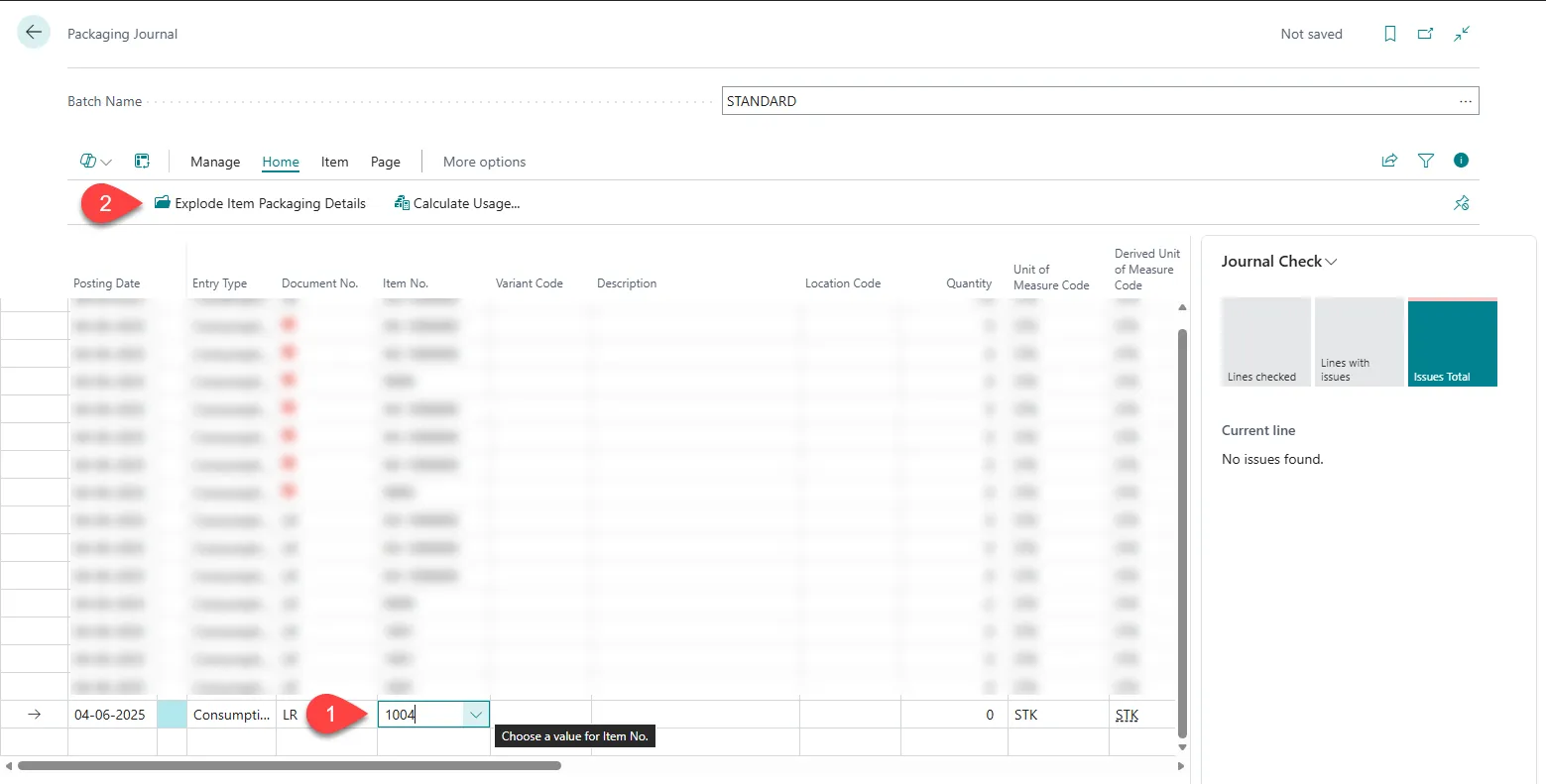The image size is (1546, 784).
Task: Bookmark this page with the bookmark icon
Action: (x=1390, y=34)
